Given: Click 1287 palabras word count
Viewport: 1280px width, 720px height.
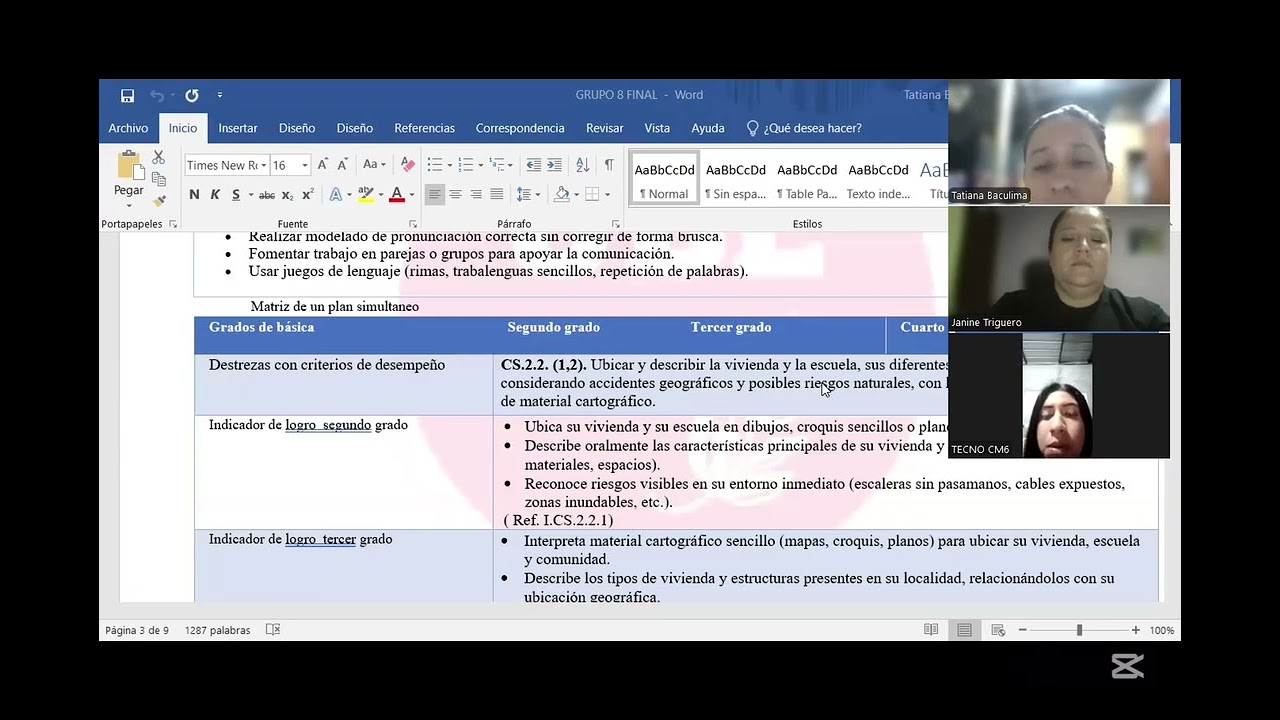Looking at the screenshot, I should click(x=217, y=630).
